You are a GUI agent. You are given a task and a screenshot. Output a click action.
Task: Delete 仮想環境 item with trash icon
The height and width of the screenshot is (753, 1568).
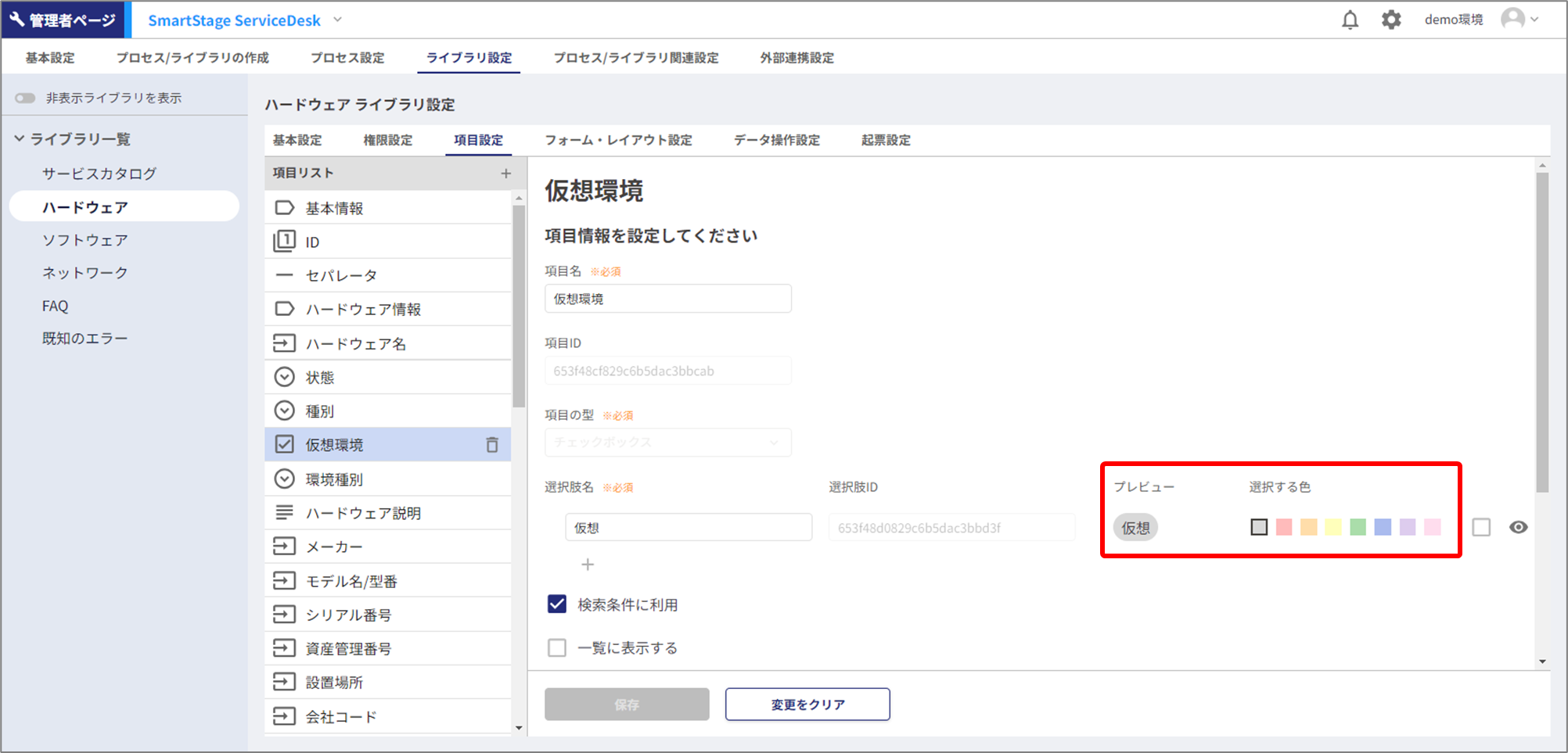click(492, 445)
